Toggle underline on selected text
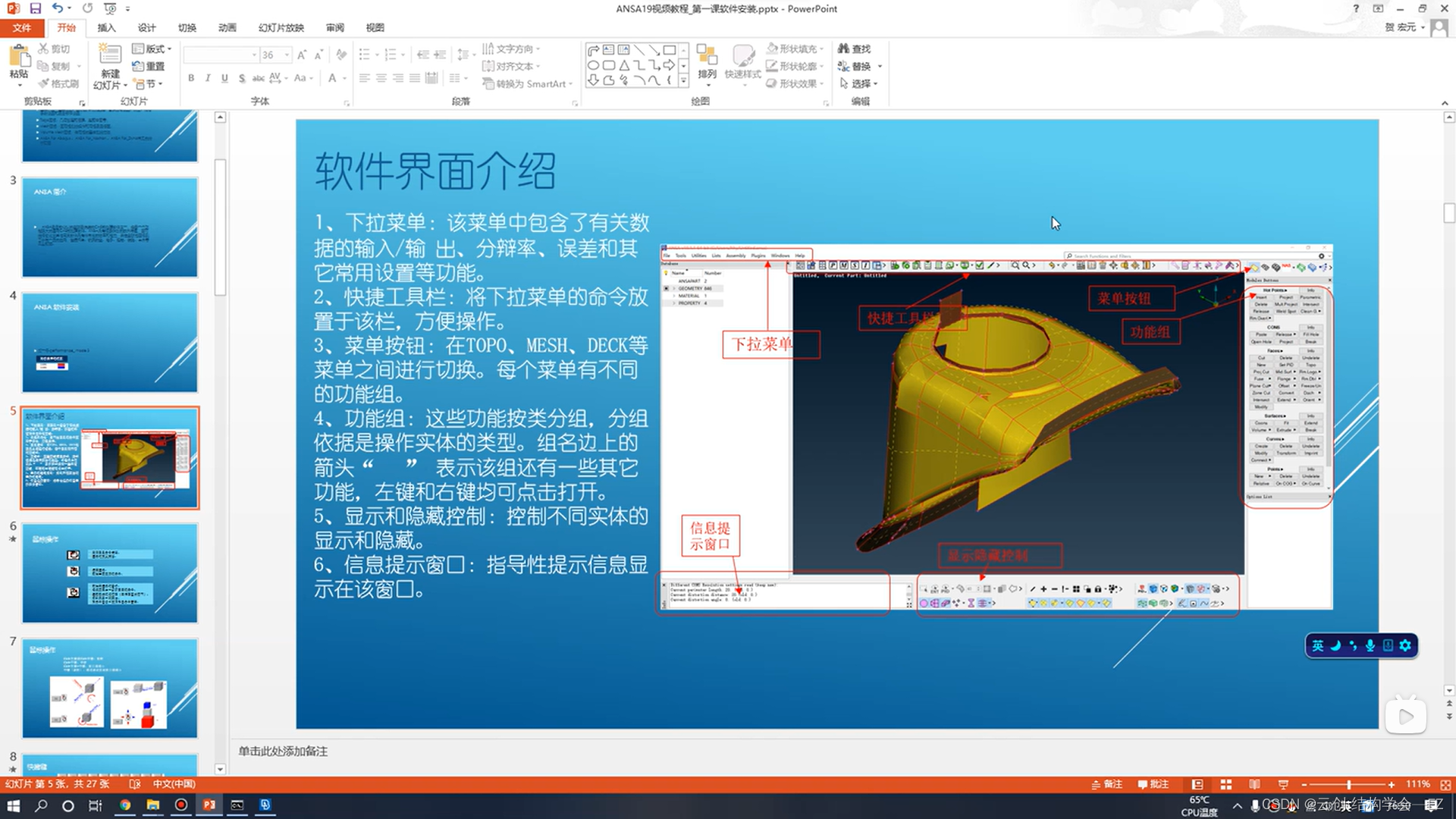This screenshot has width=1456, height=819. coord(224,78)
